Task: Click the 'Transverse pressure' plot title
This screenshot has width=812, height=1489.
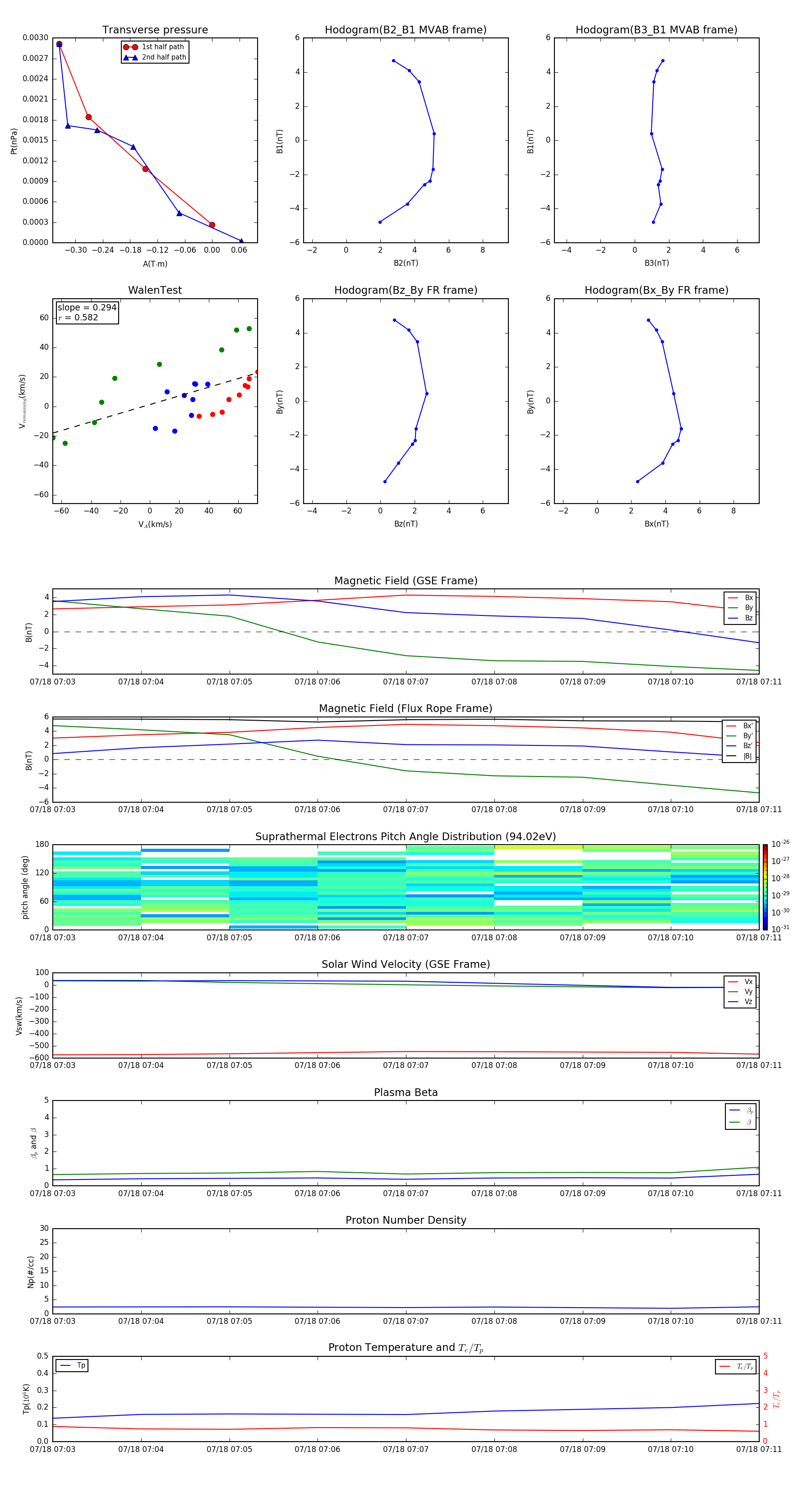Action: tap(155, 30)
